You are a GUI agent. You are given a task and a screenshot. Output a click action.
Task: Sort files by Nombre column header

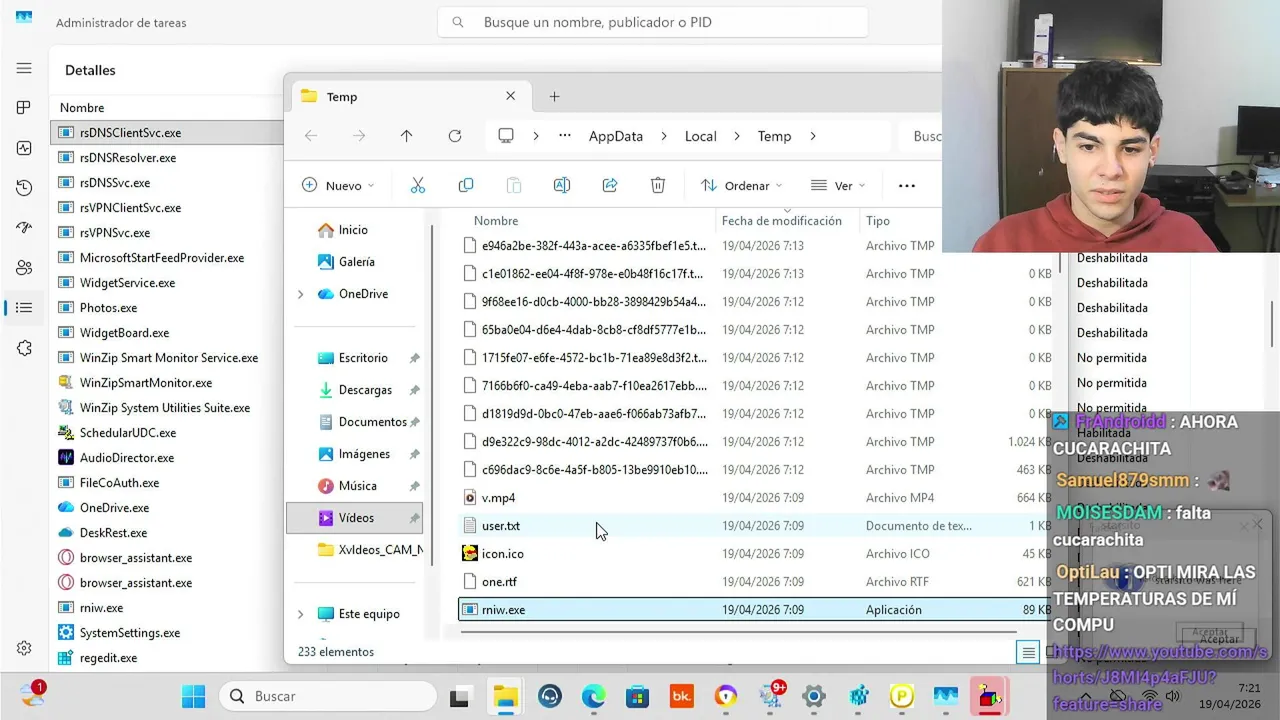click(x=496, y=221)
